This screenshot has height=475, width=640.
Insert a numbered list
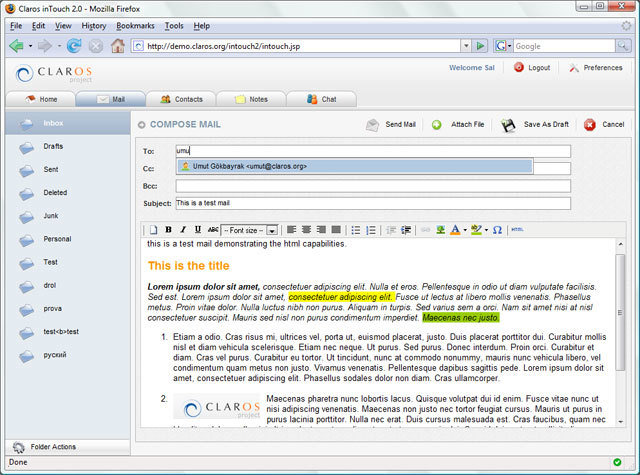tap(371, 230)
